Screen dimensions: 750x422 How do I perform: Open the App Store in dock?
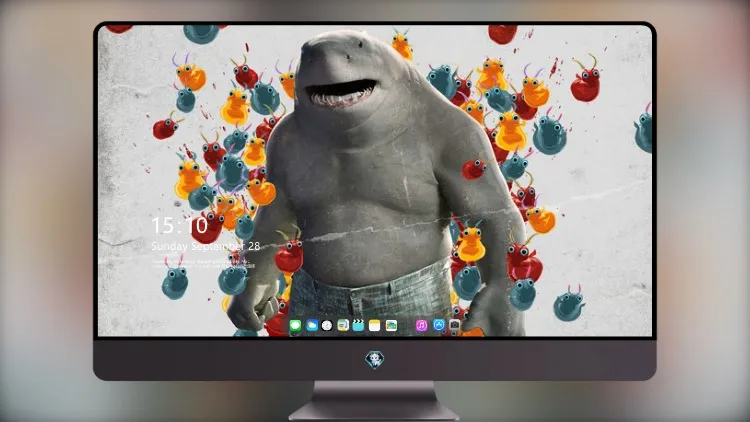pos(439,325)
